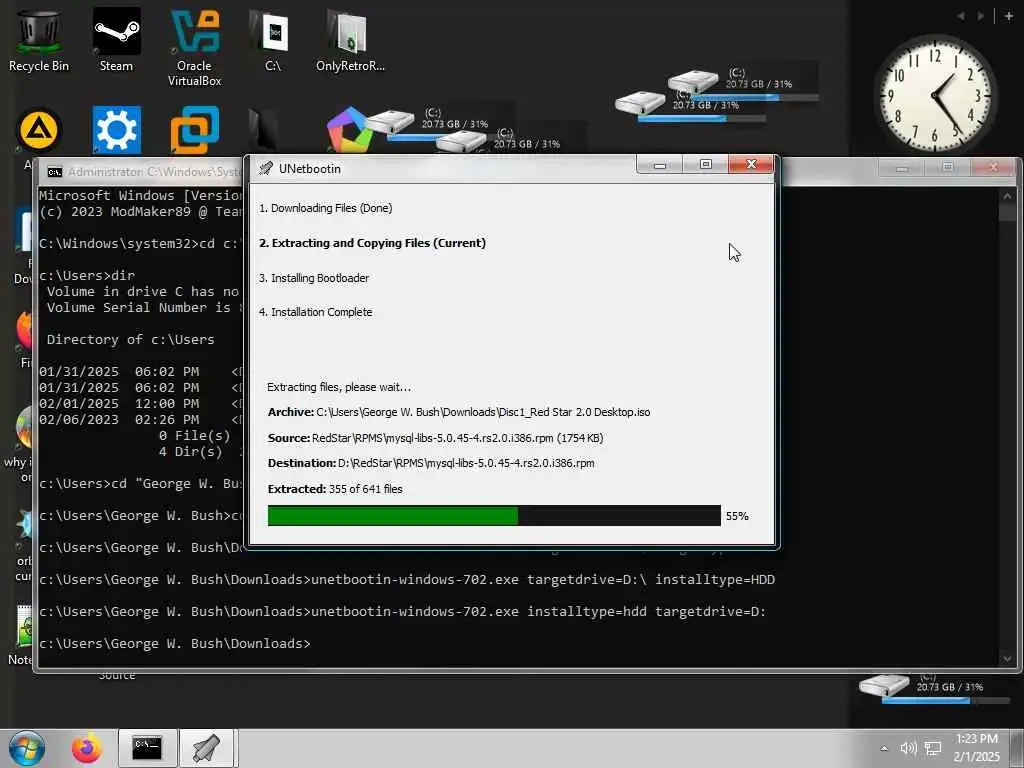Image resolution: width=1024 pixels, height=768 pixels.
Task: Open the OnlyRetroR... desktop icon
Action: 350,40
